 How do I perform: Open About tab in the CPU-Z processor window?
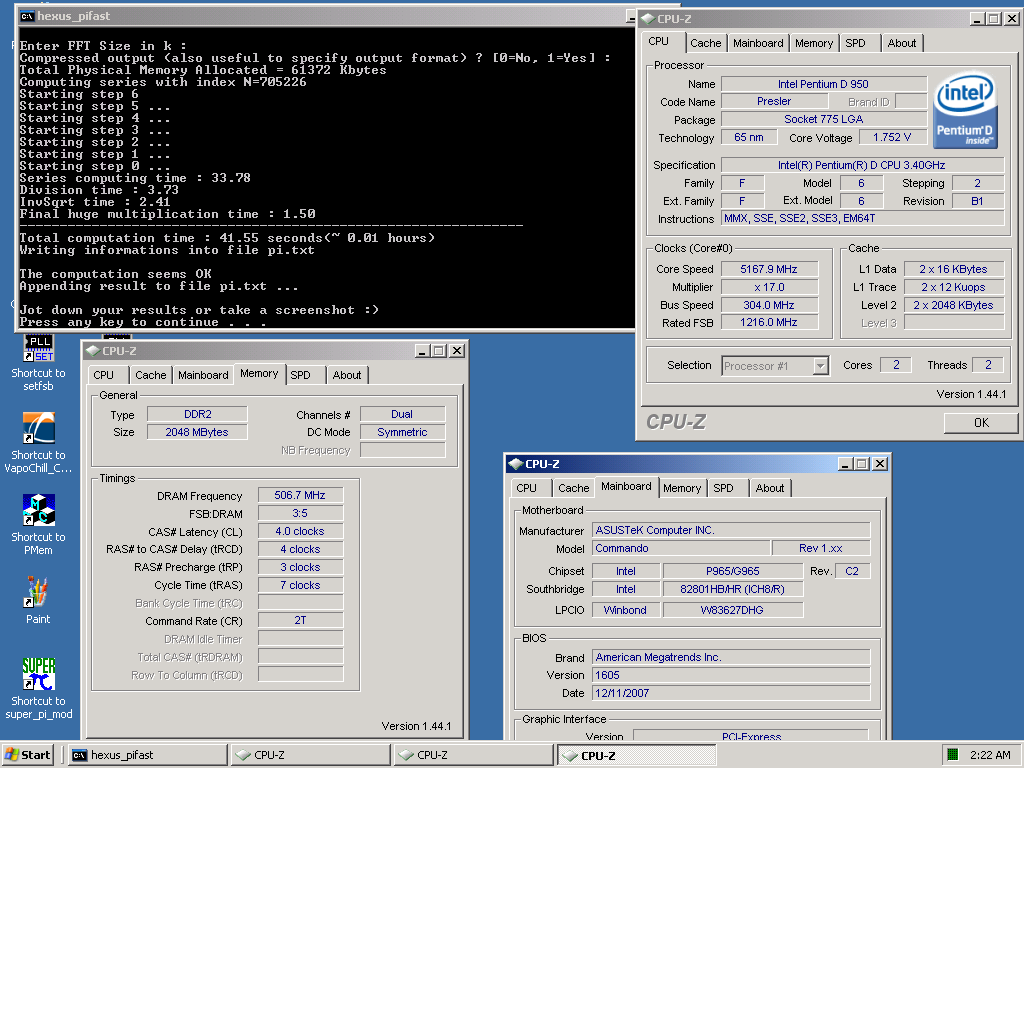pyautogui.click(x=901, y=43)
